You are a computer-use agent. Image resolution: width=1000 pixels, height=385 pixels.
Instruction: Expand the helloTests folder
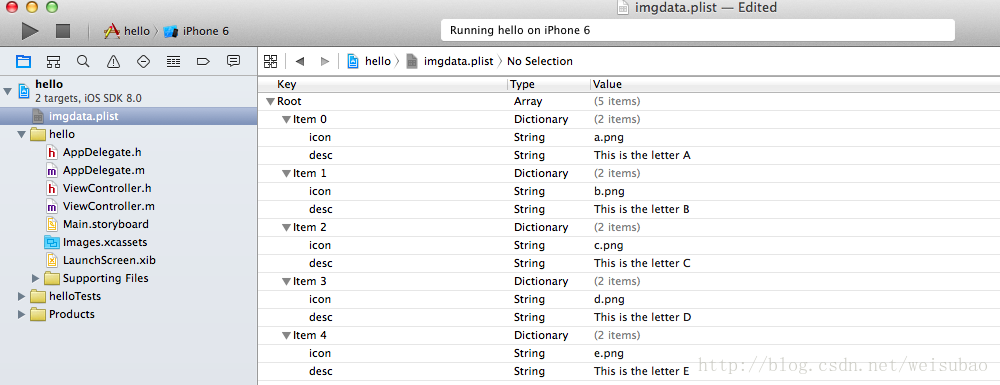22,296
